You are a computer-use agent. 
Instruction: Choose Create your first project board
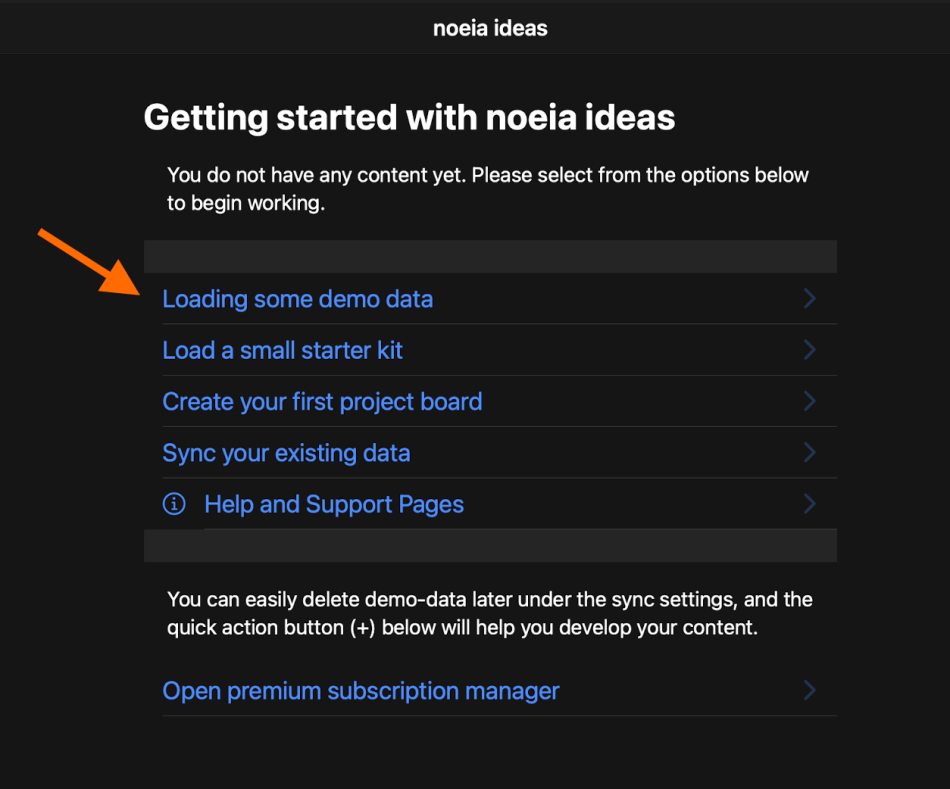pyautogui.click(x=322, y=402)
